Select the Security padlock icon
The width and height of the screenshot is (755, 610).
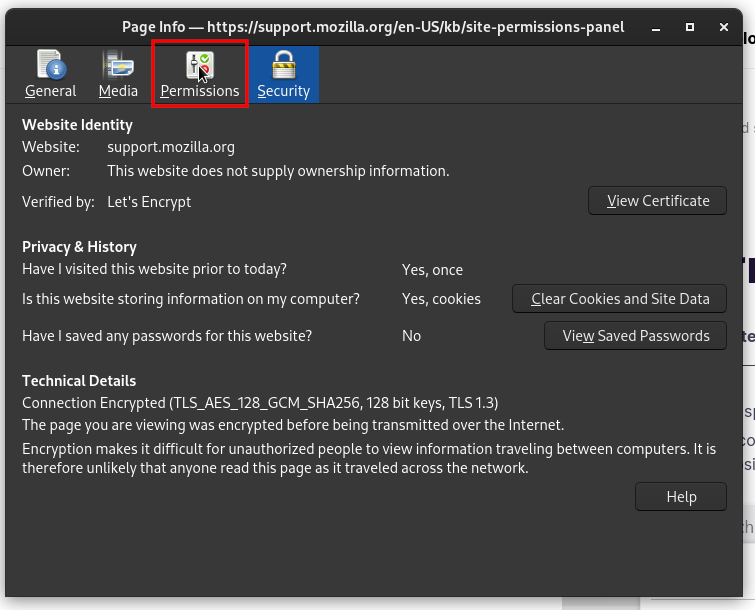click(284, 65)
